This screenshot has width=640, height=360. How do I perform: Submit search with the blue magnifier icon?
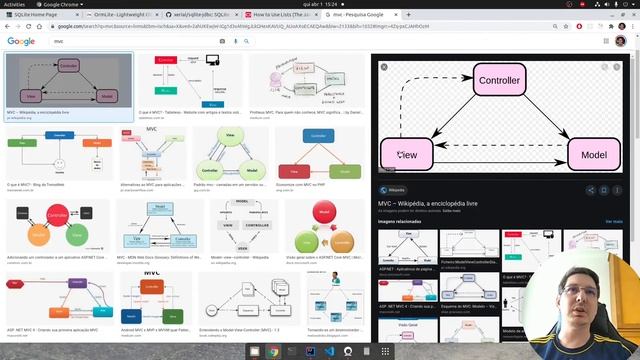click(247, 41)
